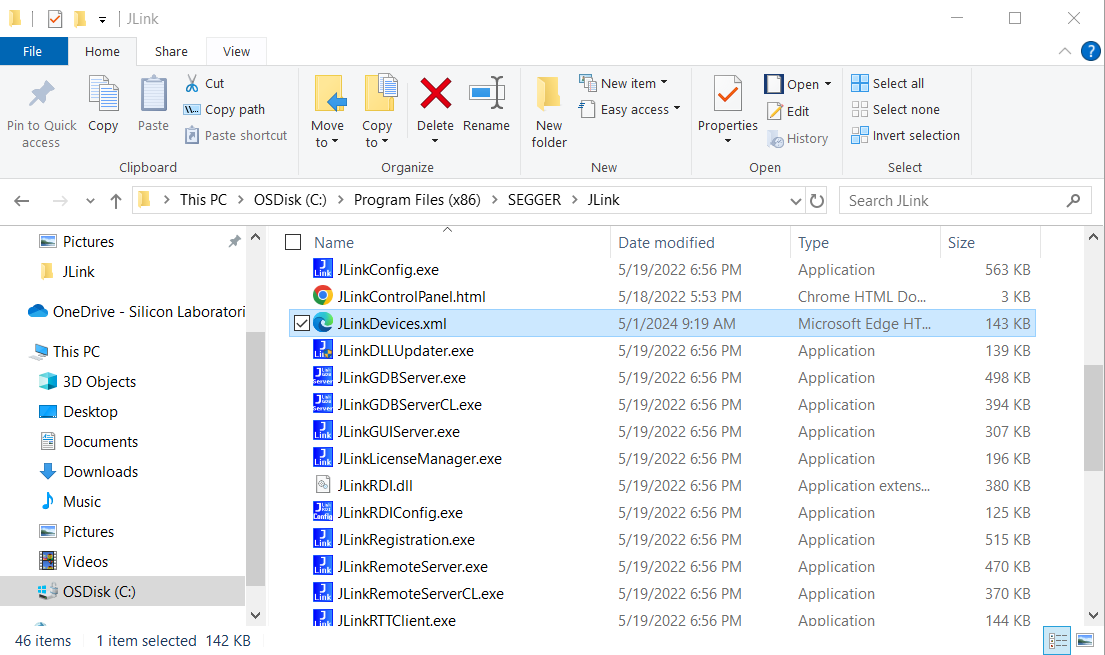This screenshot has height=655, width=1105.
Task: Click History in the Open group
Action: [798, 139]
